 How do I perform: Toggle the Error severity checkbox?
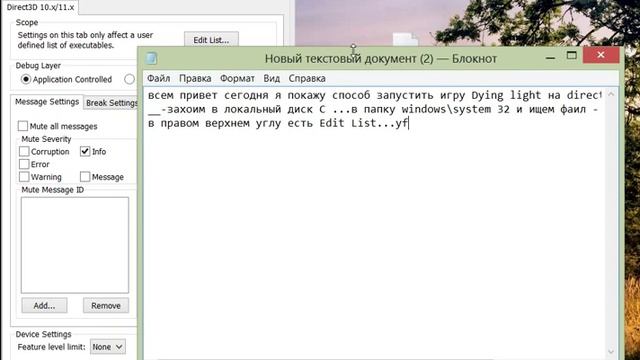click(24, 164)
